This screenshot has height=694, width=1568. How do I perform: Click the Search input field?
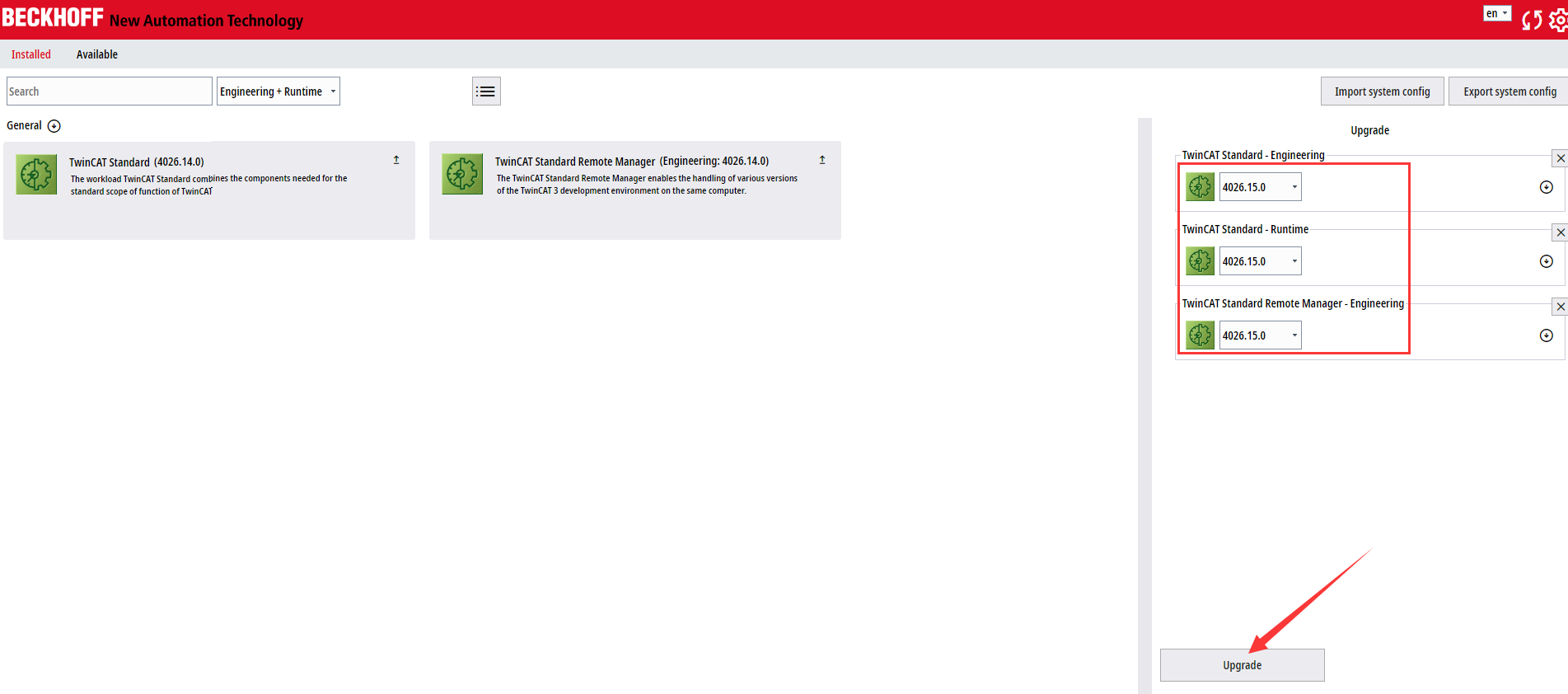pos(110,91)
